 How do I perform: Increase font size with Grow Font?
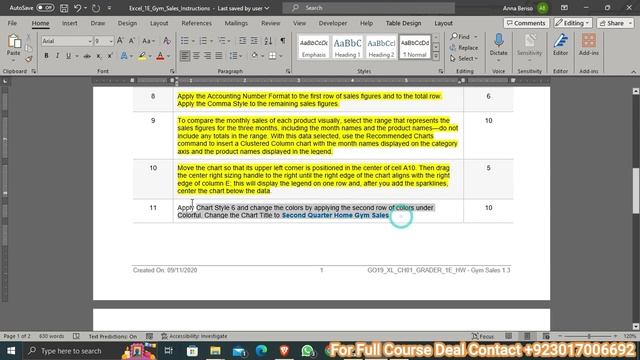tap(120, 41)
